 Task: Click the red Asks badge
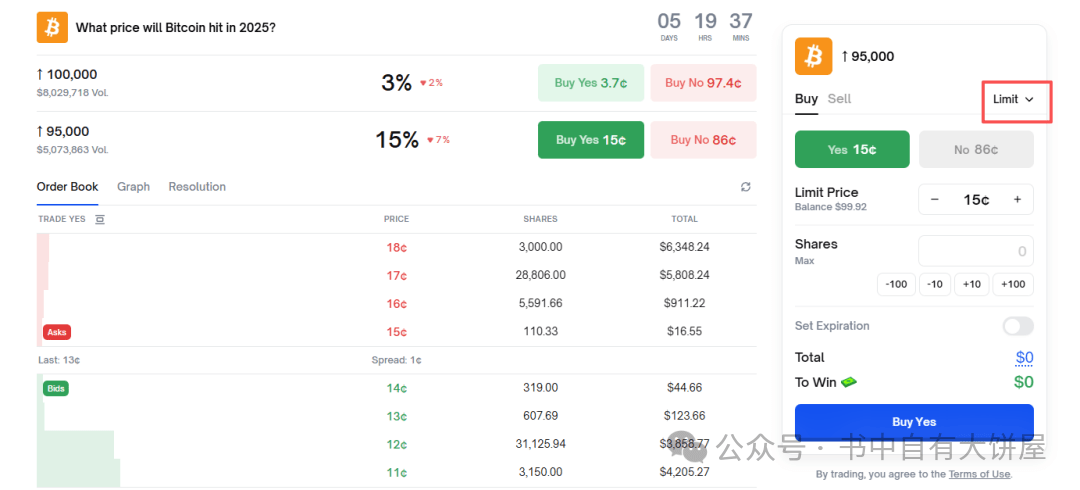57,332
